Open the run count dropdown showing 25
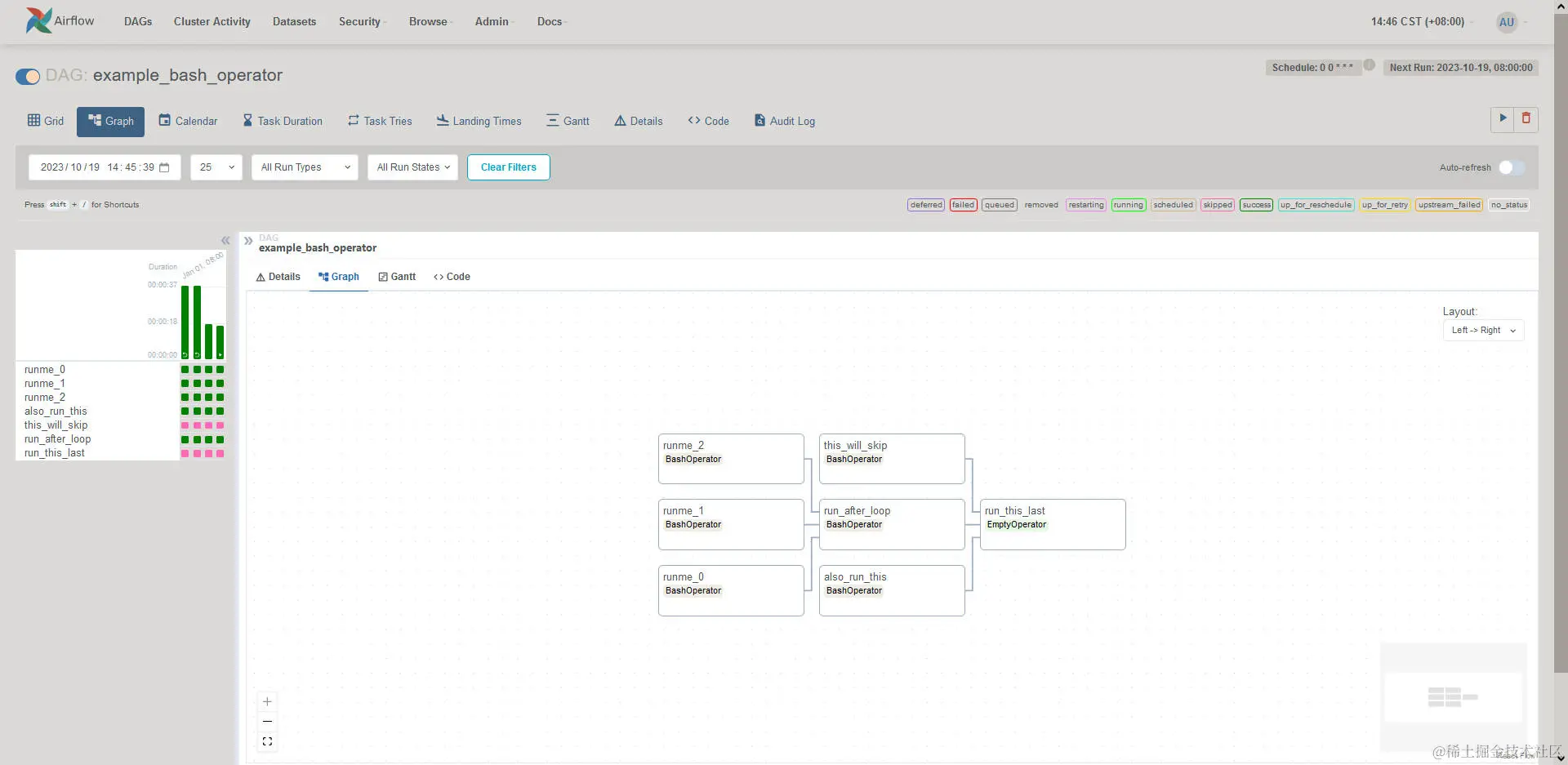This screenshot has width=1568, height=765. tap(216, 167)
